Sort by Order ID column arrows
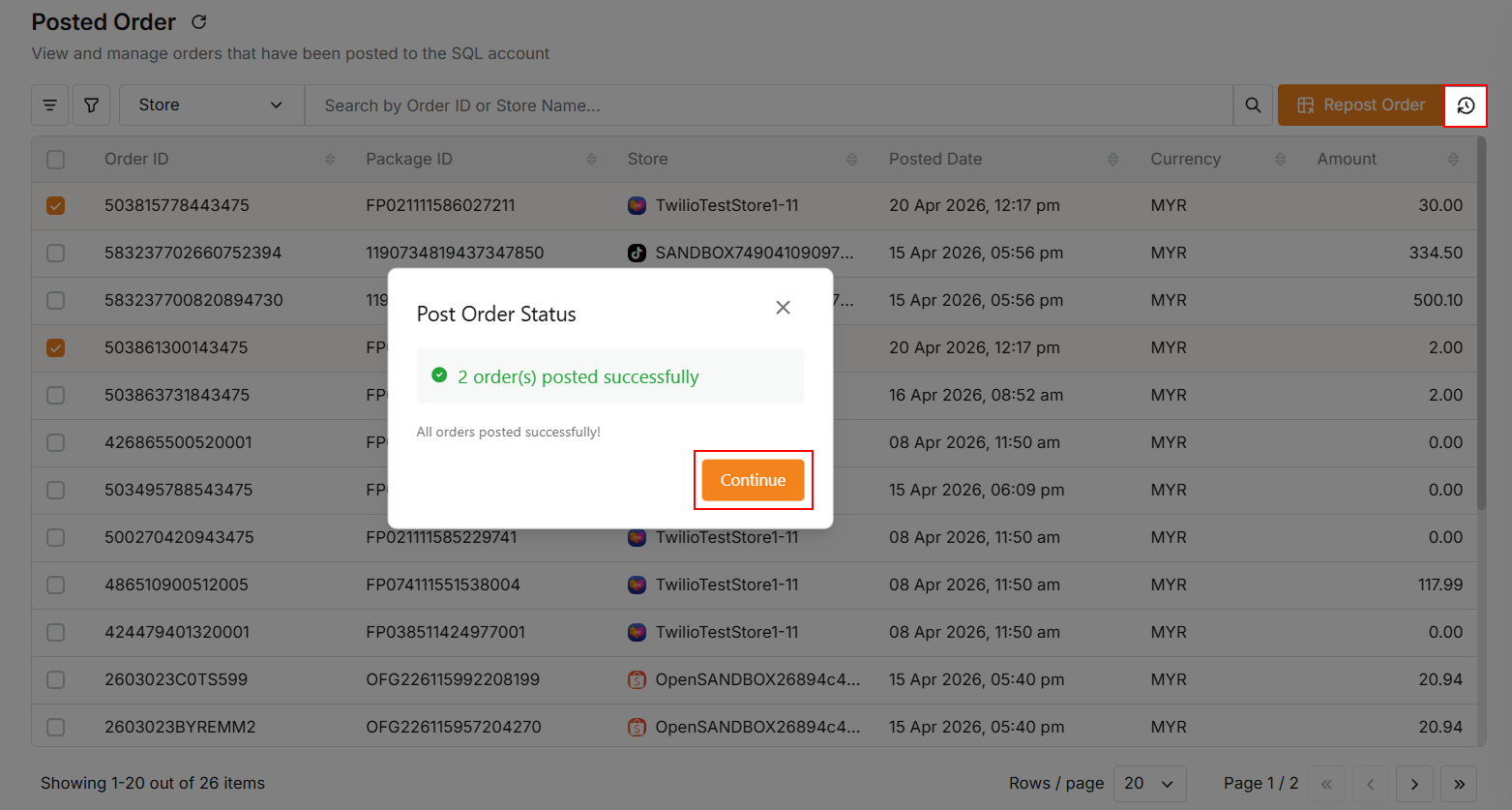The width and height of the screenshot is (1512, 810). (330, 159)
